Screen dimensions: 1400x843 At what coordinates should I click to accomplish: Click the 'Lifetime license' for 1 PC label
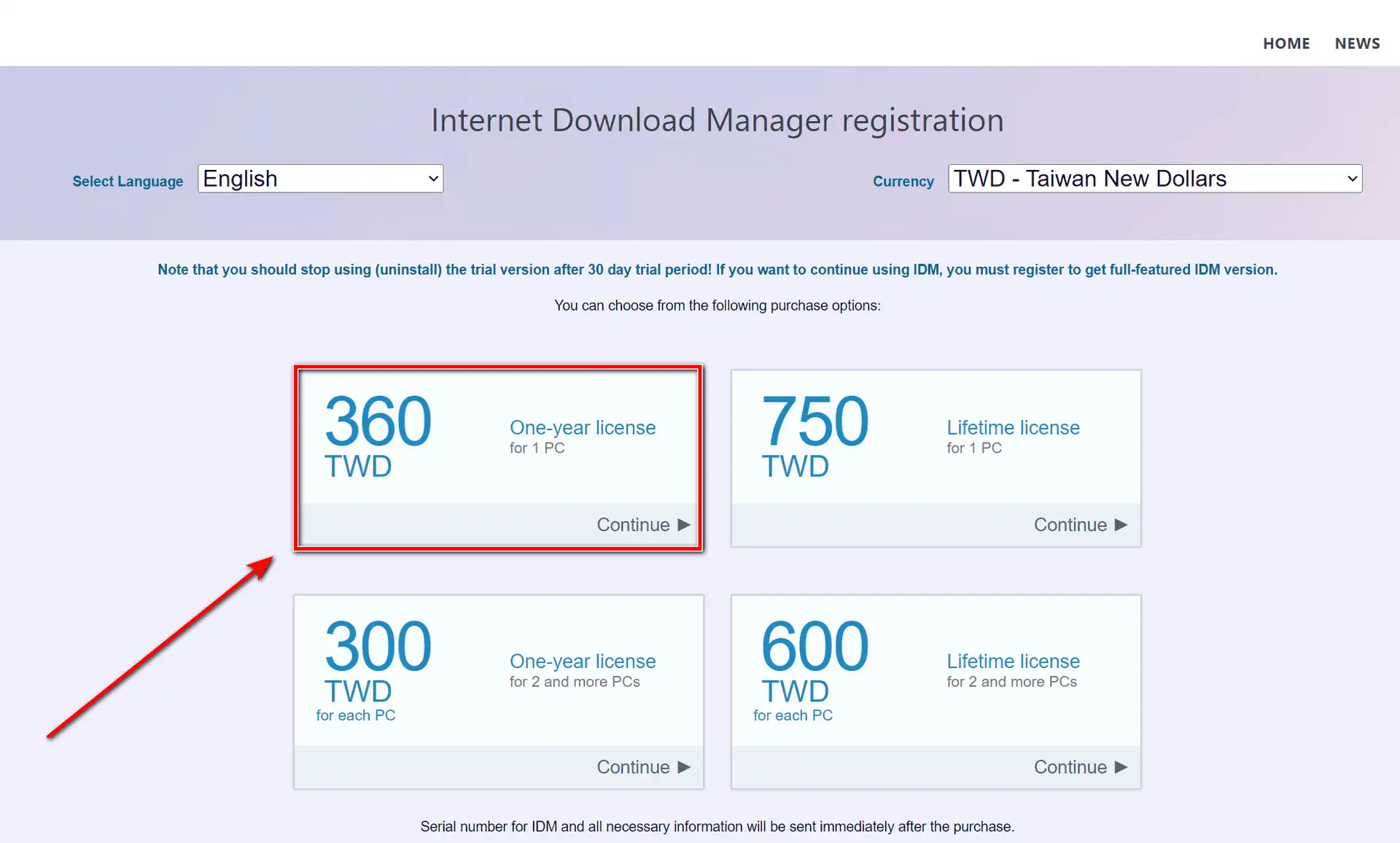pyautogui.click(x=1013, y=428)
